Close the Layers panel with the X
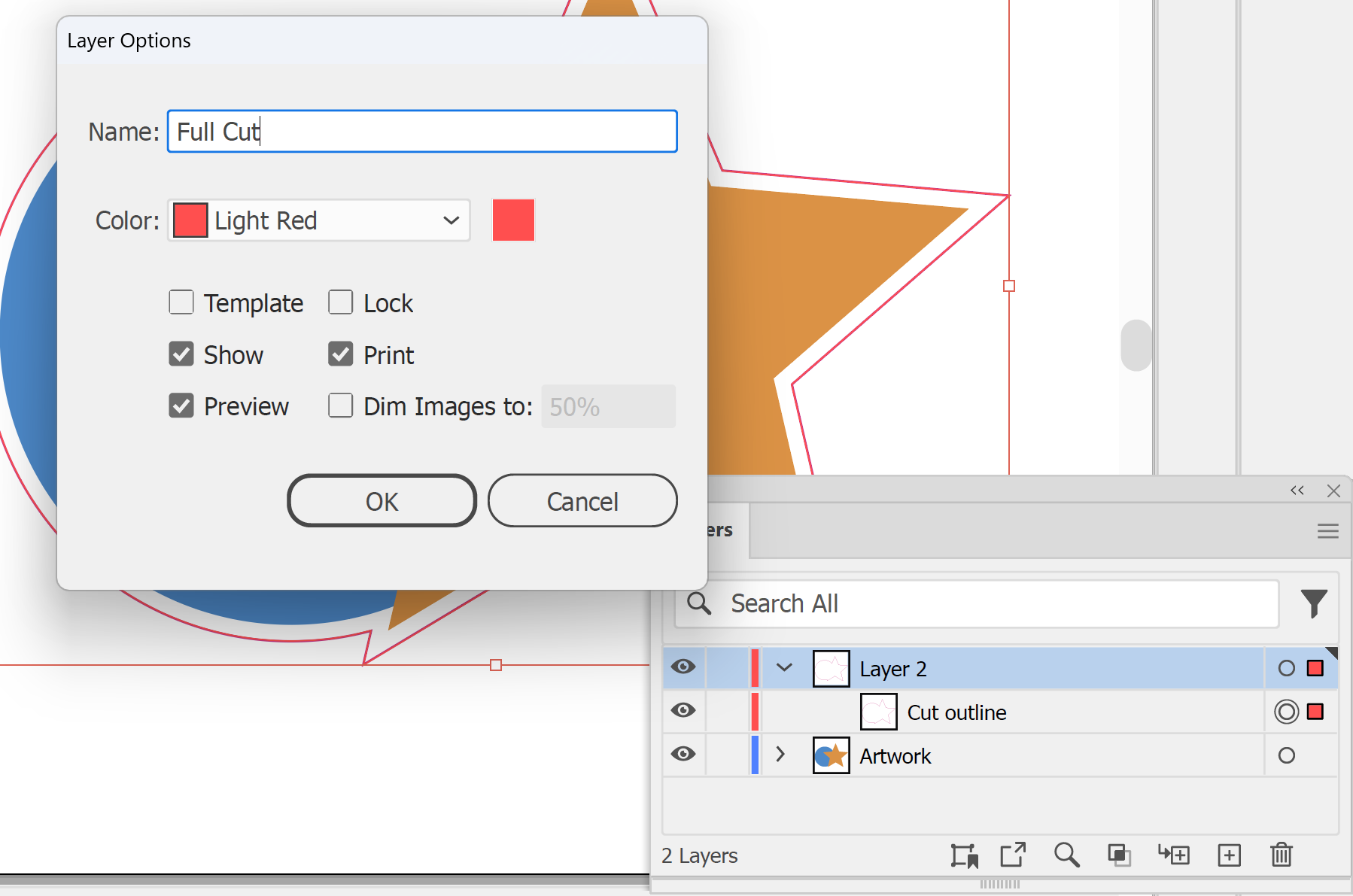The height and width of the screenshot is (896, 1353). (1333, 491)
